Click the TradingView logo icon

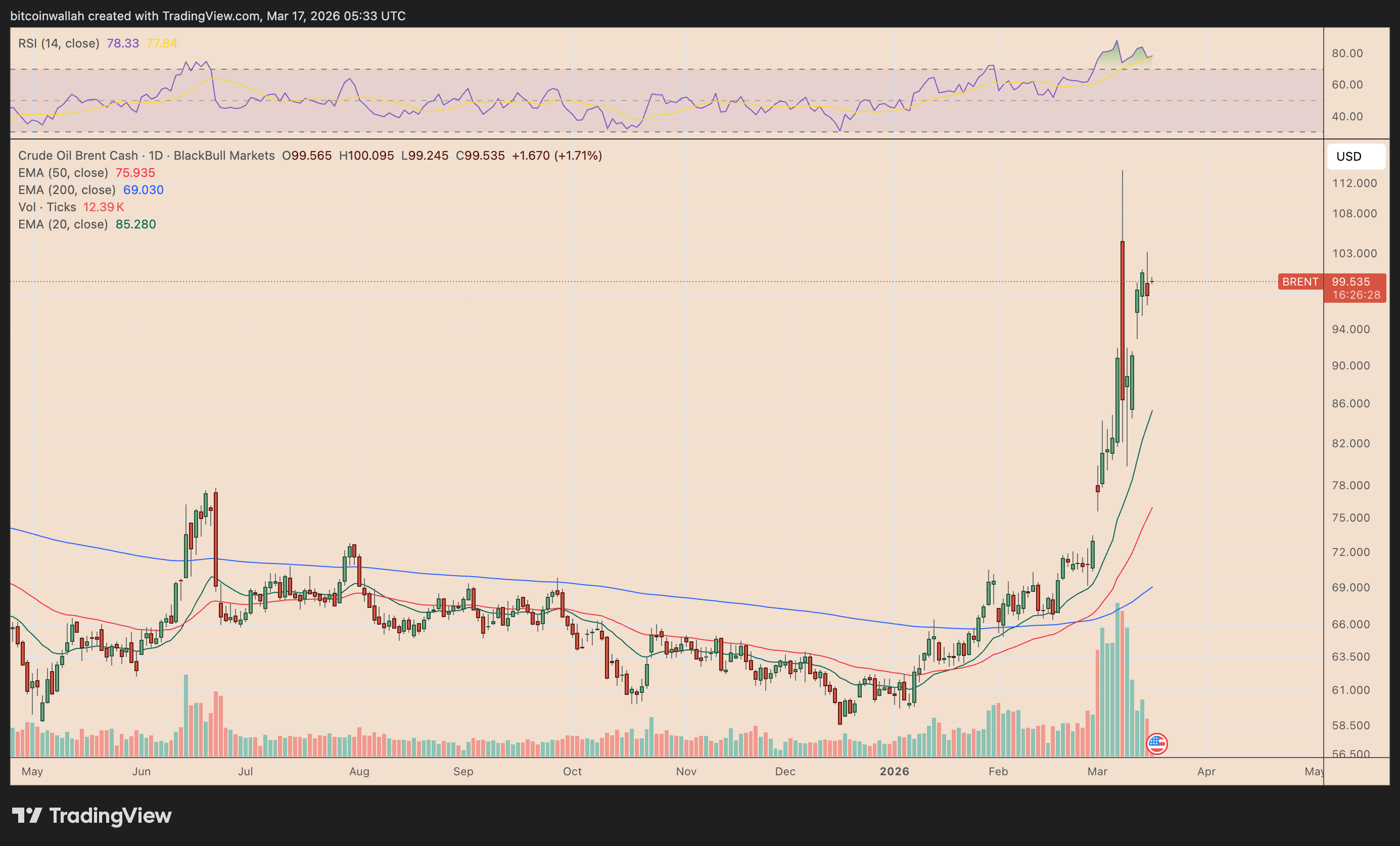27,815
